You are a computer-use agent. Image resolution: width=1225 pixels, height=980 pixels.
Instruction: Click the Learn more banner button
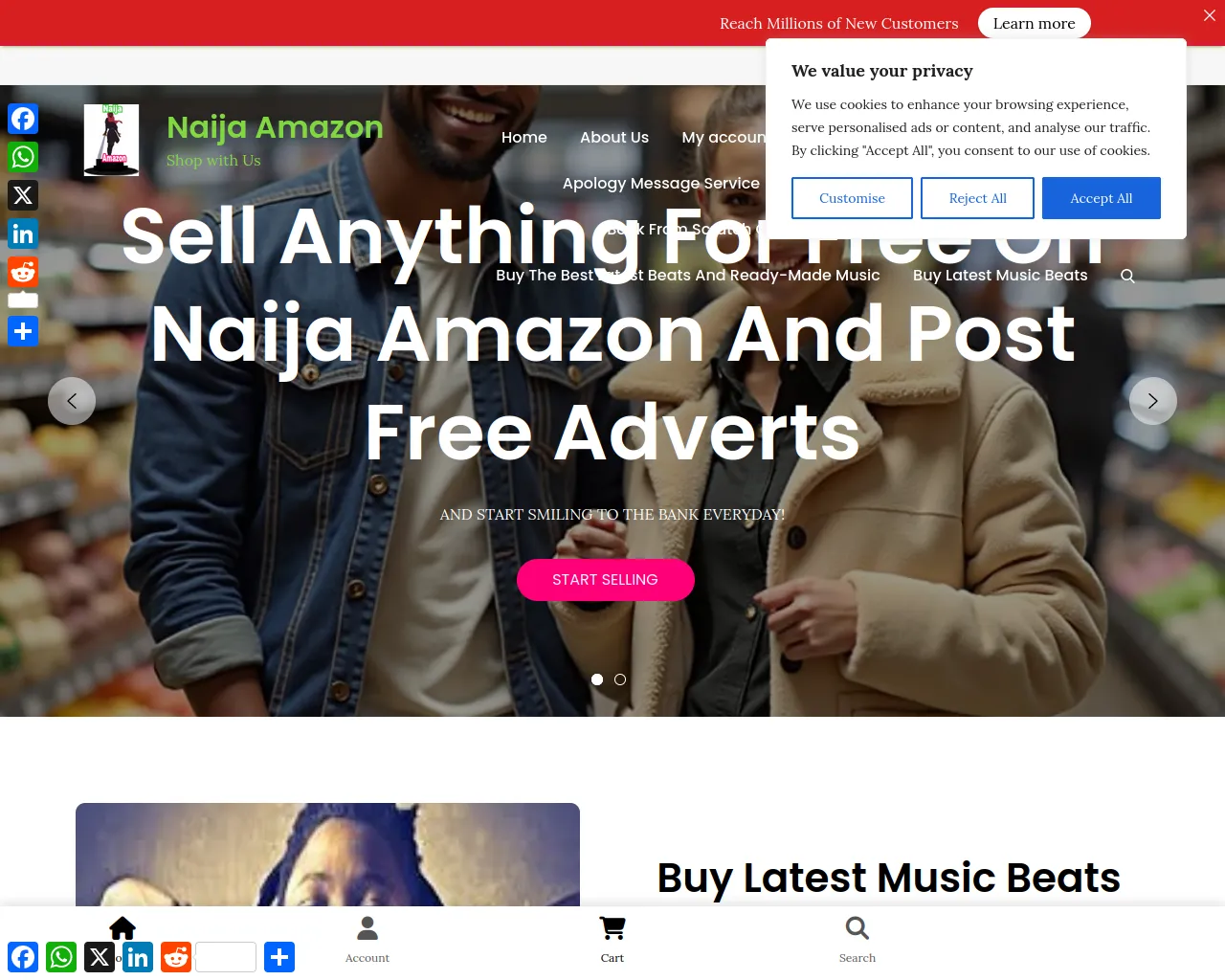click(x=1035, y=23)
